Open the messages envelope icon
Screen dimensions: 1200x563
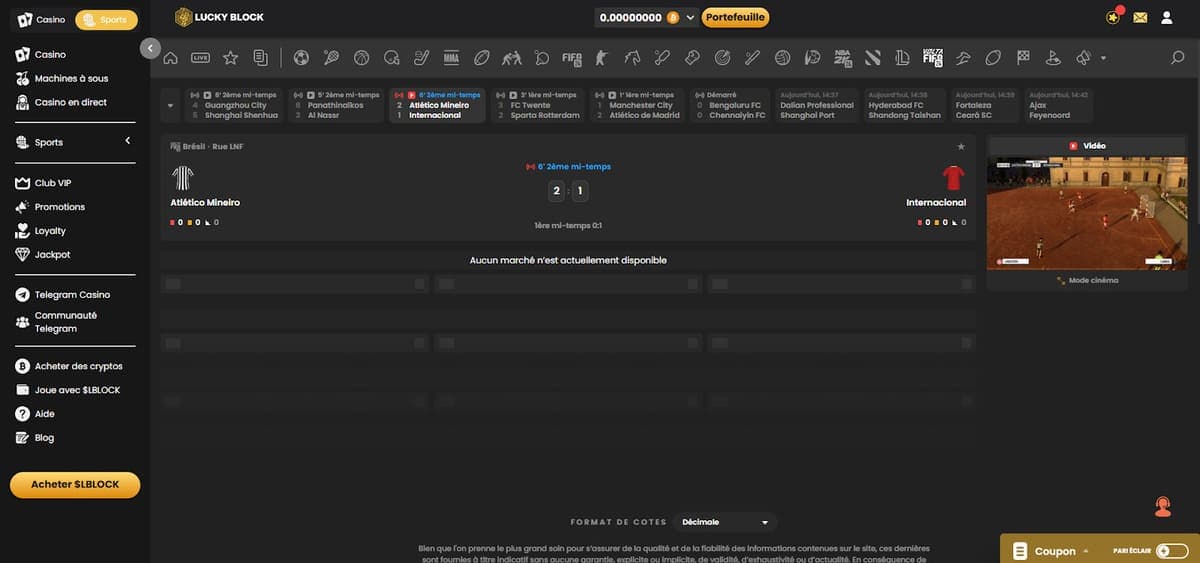1140,18
